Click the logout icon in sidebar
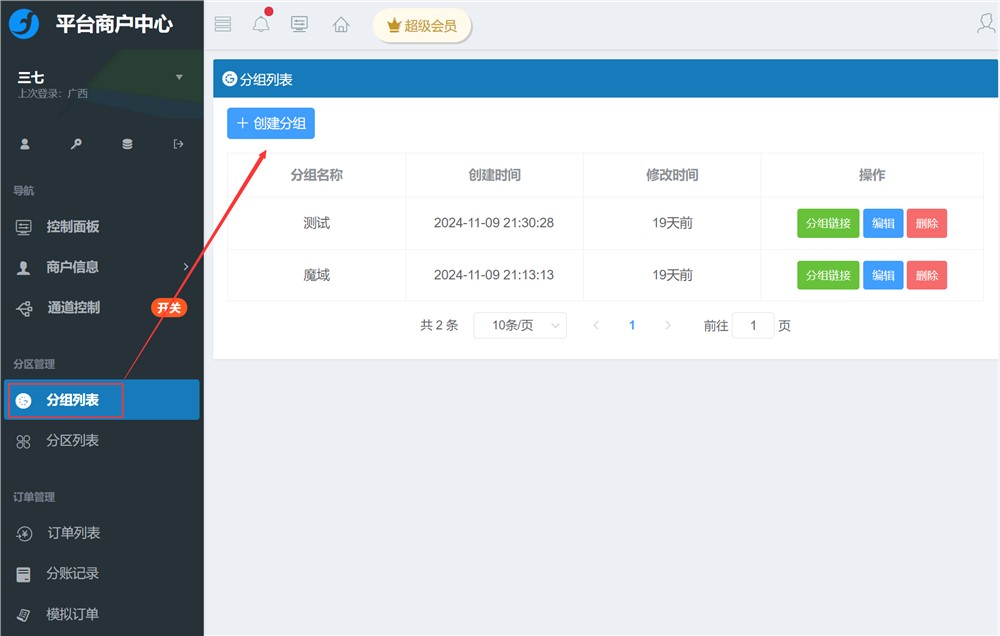This screenshot has height=636, width=1000. tap(179, 144)
